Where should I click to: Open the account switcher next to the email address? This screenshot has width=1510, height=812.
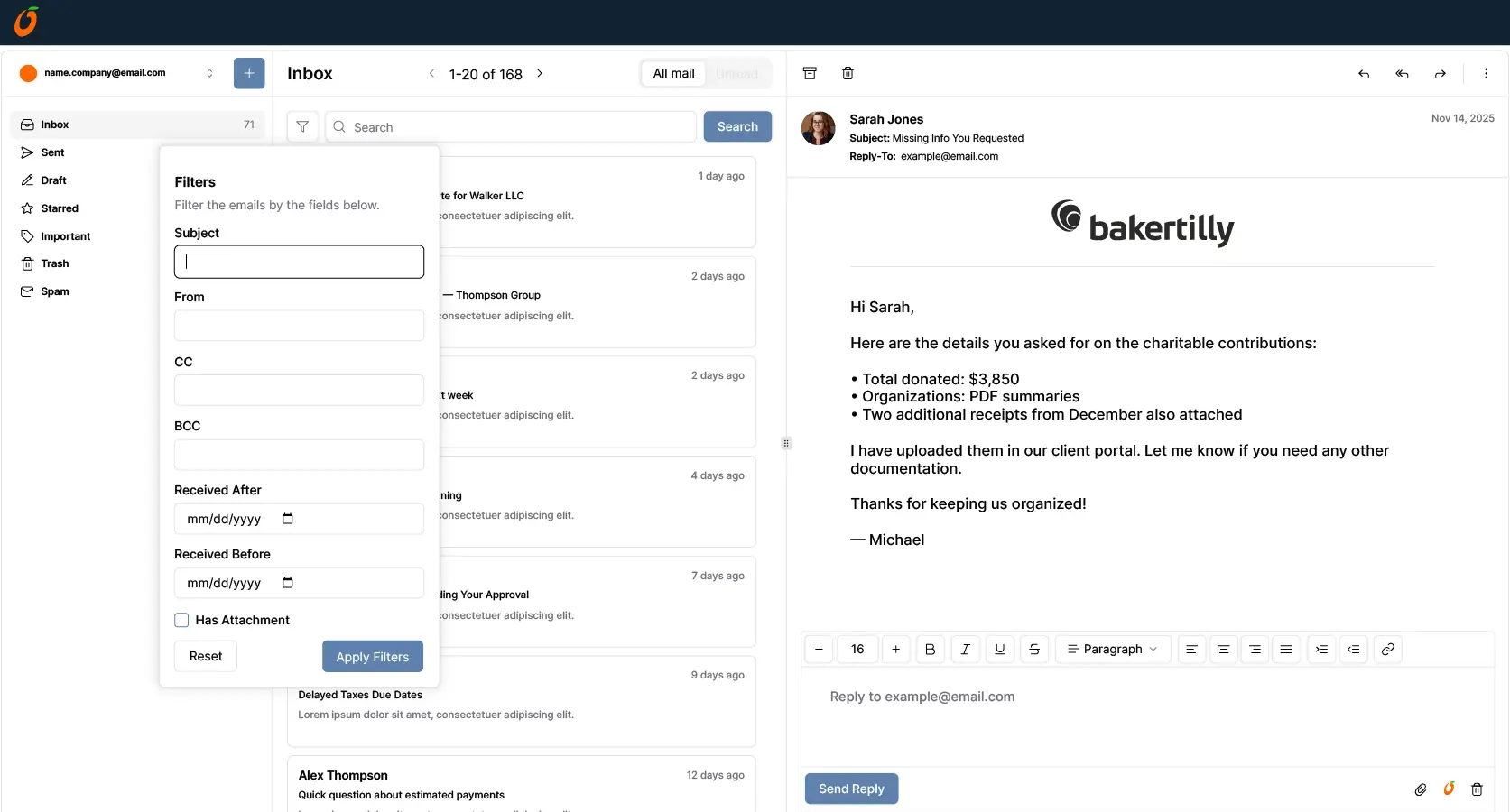[x=210, y=73]
